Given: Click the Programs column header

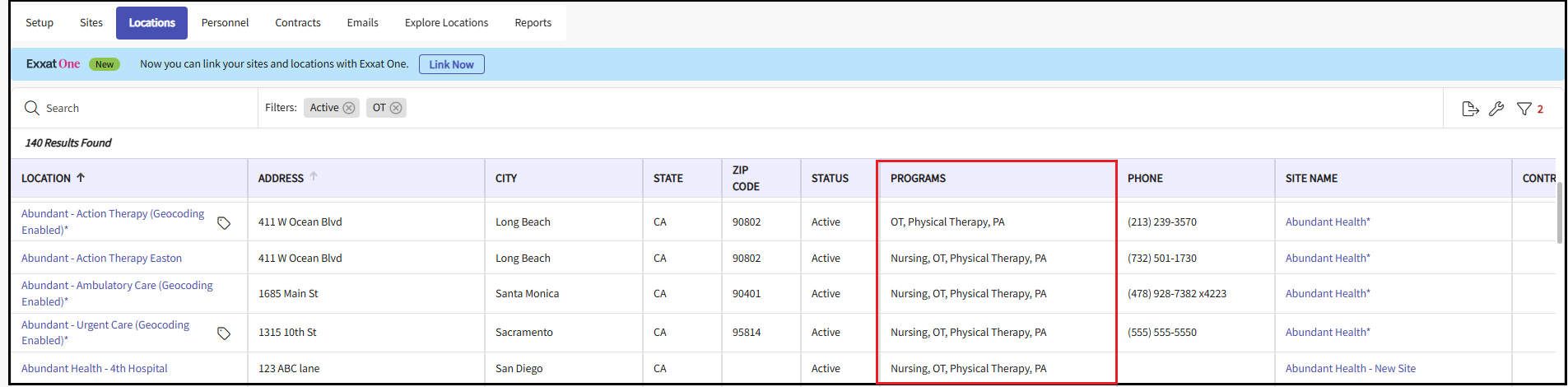Looking at the screenshot, I should [x=918, y=179].
